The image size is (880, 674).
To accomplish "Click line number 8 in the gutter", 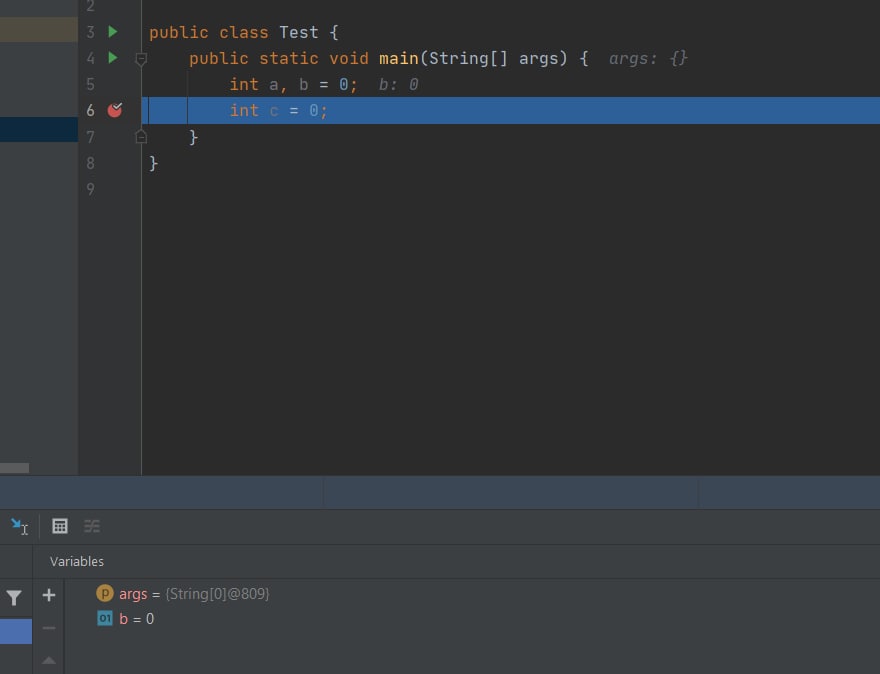I will (90, 163).
